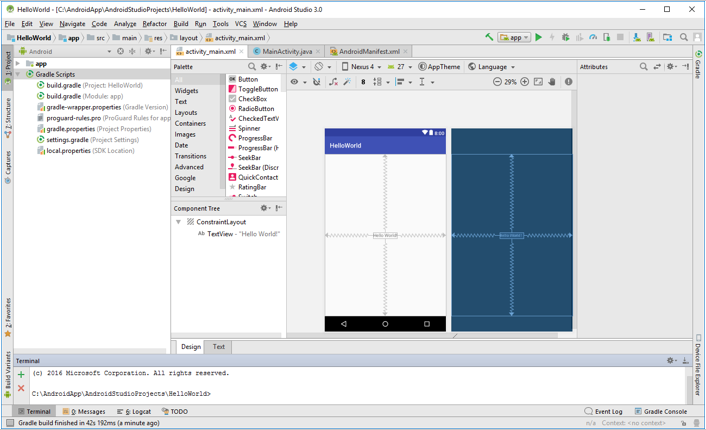Open the Project Structure icon
The height and width of the screenshot is (430, 706).
pyautogui.click(x=667, y=37)
